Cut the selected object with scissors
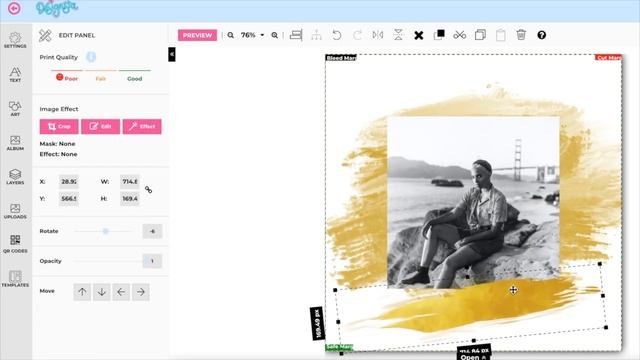This screenshot has height=360, width=640. coord(460,35)
